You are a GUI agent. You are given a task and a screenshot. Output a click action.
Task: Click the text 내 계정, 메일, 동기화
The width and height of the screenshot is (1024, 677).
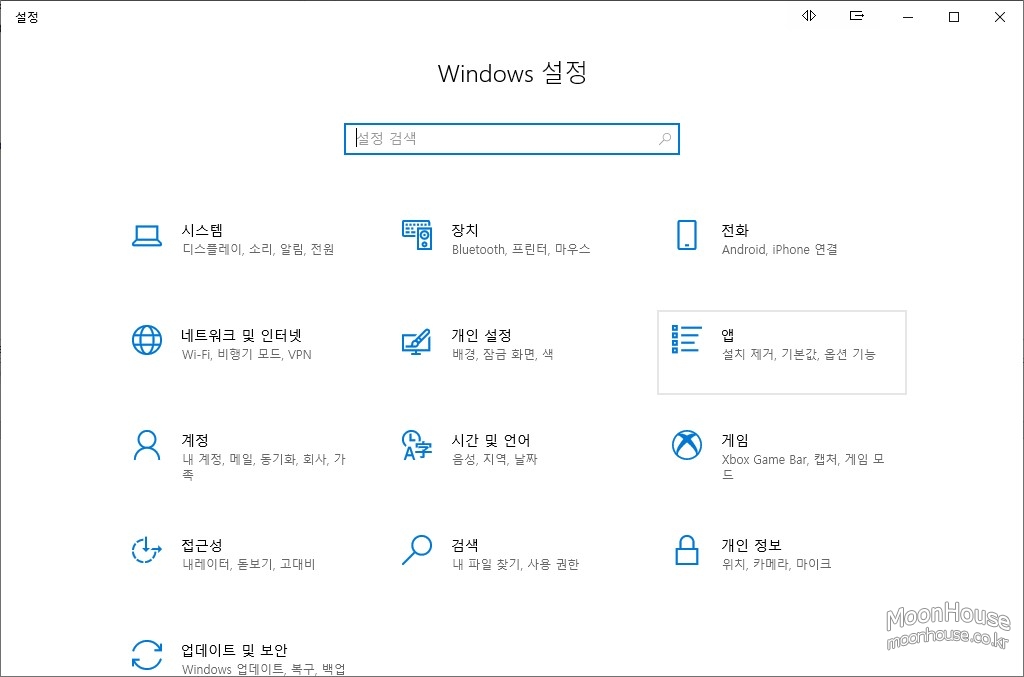[240, 459]
